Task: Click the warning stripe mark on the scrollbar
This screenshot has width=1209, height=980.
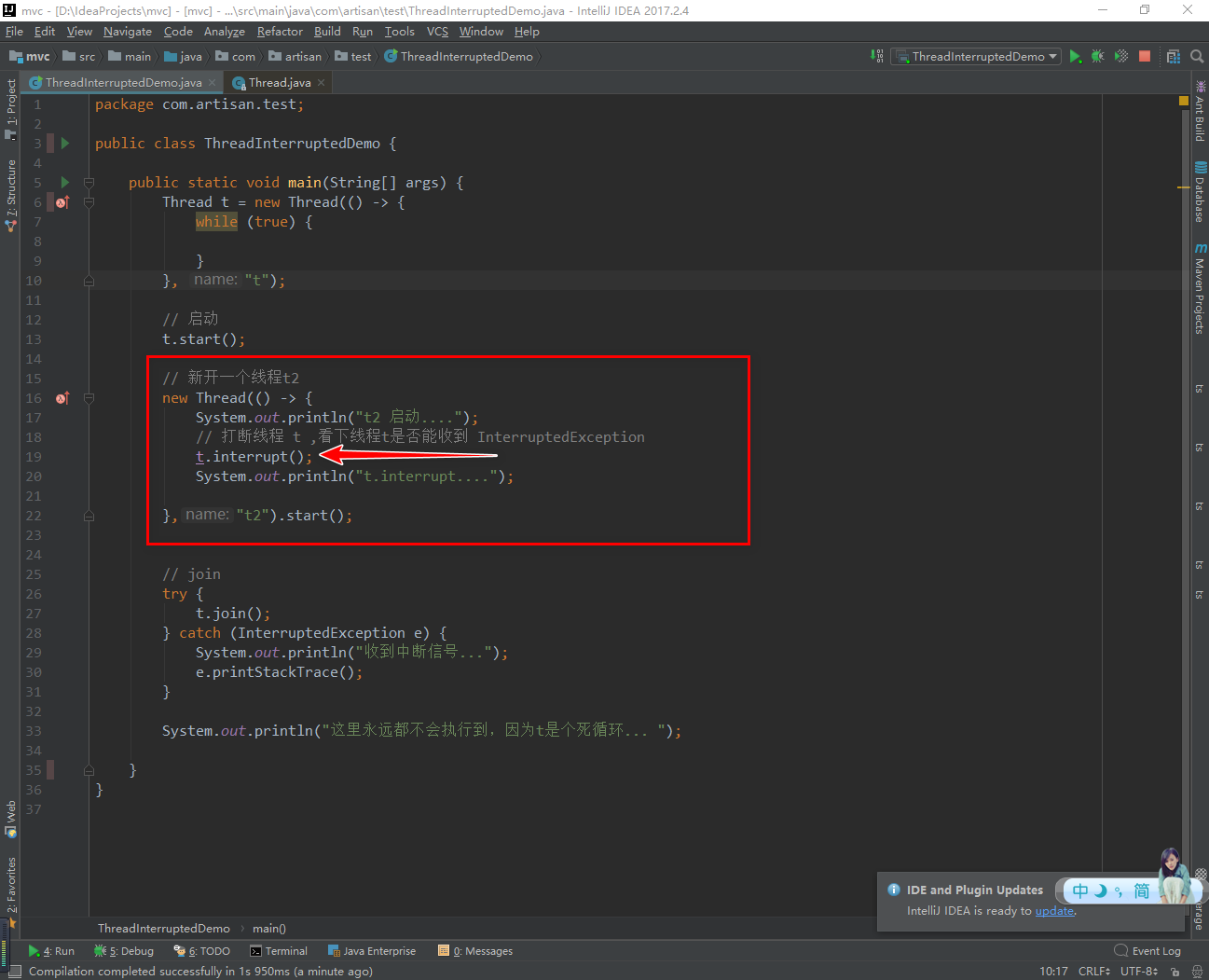Action: [x=1183, y=187]
